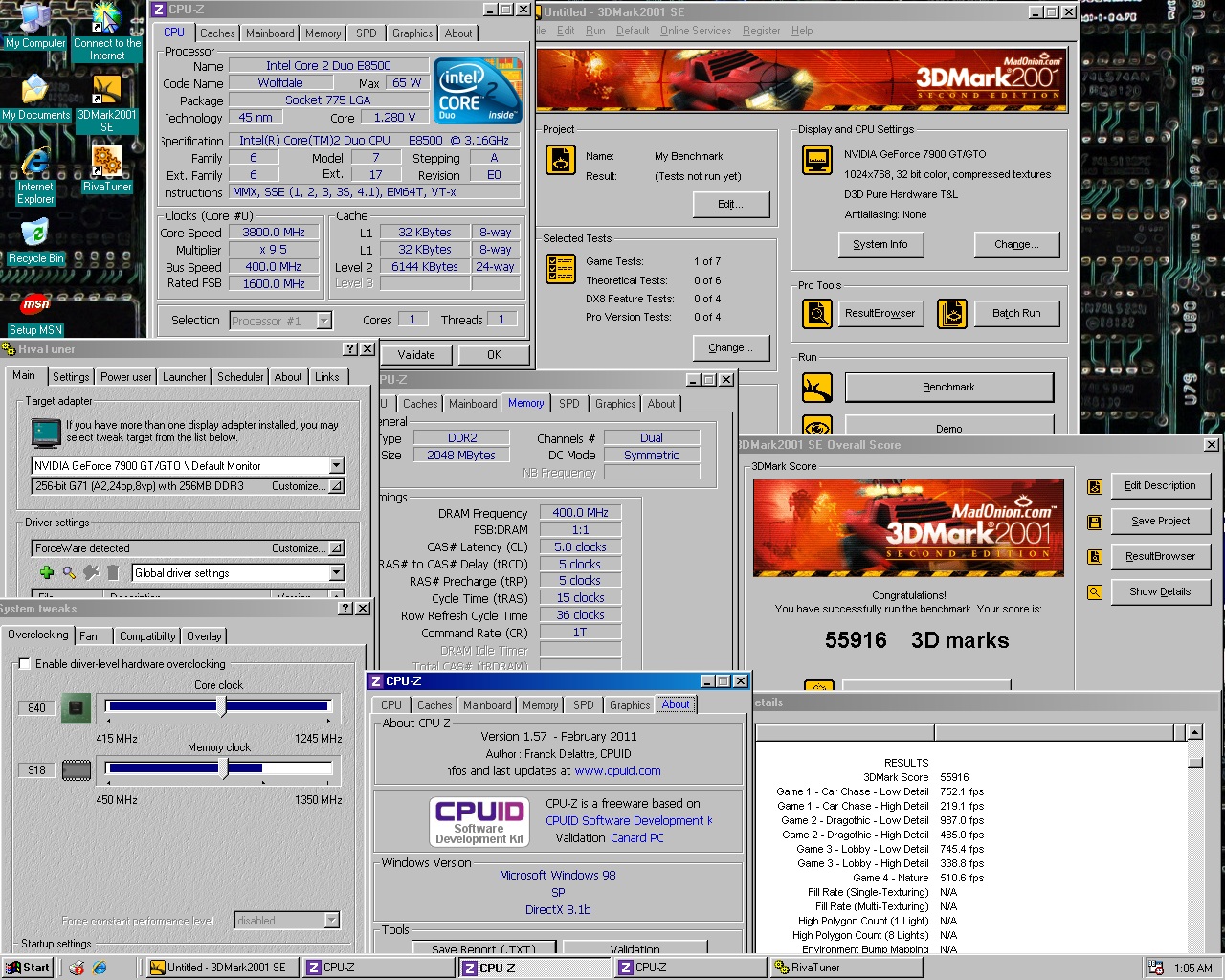Click the trash icon in RivaTuner driver settings
Image resolution: width=1225 pixels, height=980 pixels.
click(113, 572)
